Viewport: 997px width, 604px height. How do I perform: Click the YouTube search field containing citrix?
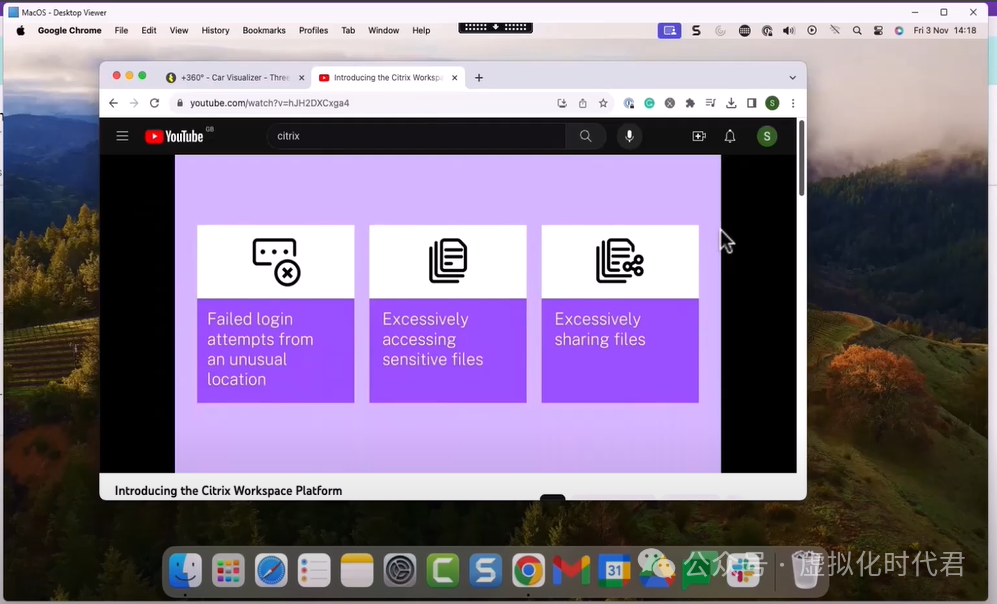(x=416, y=136)
